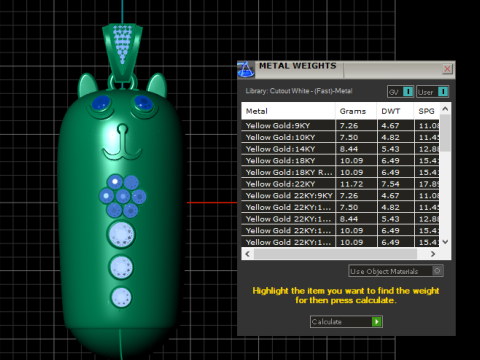Image resolution: width=480 pixels, height=360 pixels.
Task: Sort by the Metal column header
Action: pyautogui.click(x=288, y=111)
